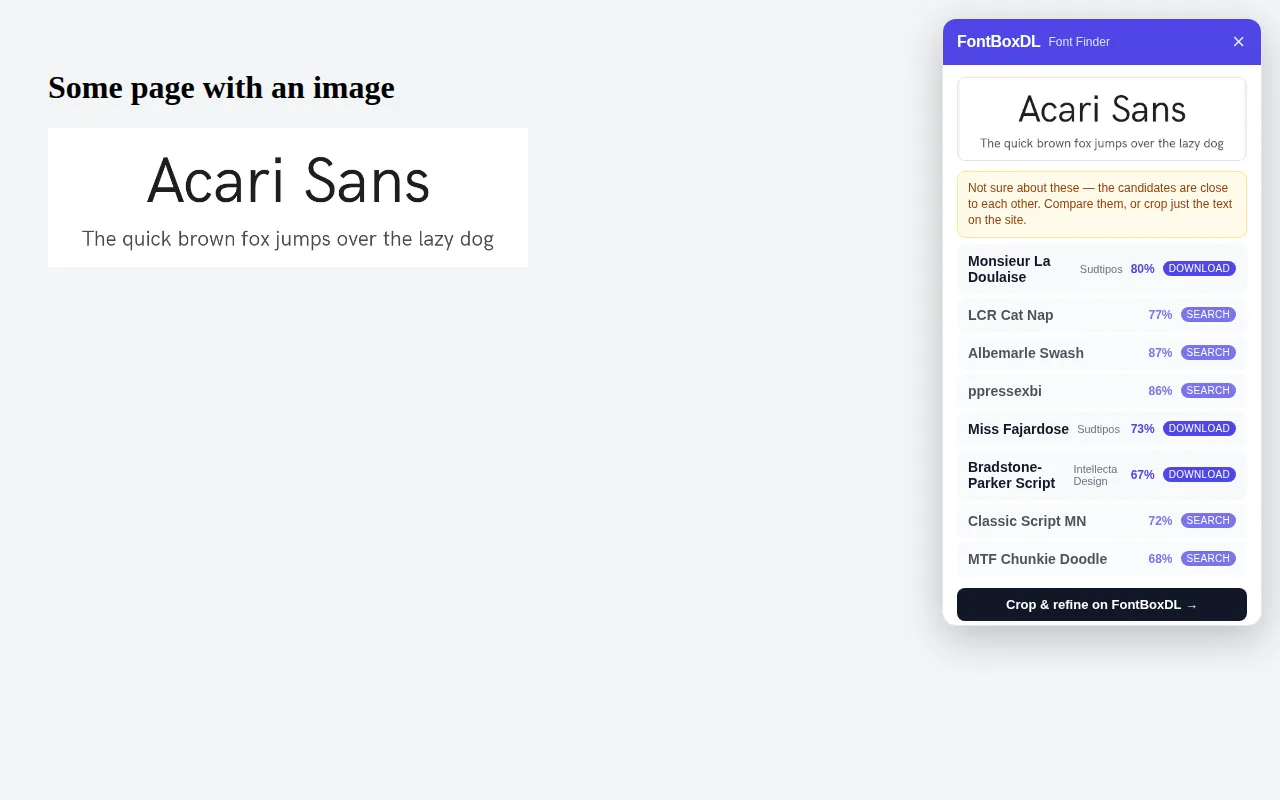Close the FontBoxDL Font Finder panel
Viewport: 1280px width, 800px height.
(x=1238, y=41)
